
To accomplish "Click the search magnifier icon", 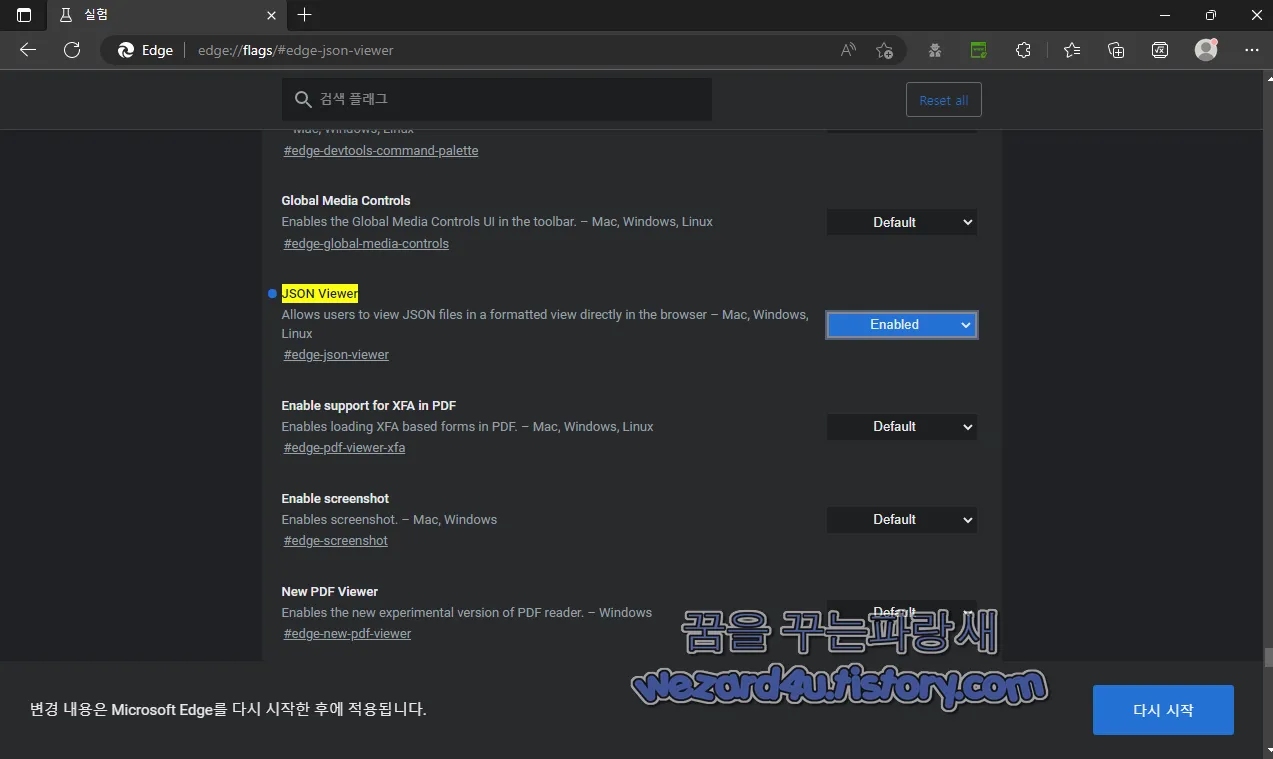I will (303, 100).
